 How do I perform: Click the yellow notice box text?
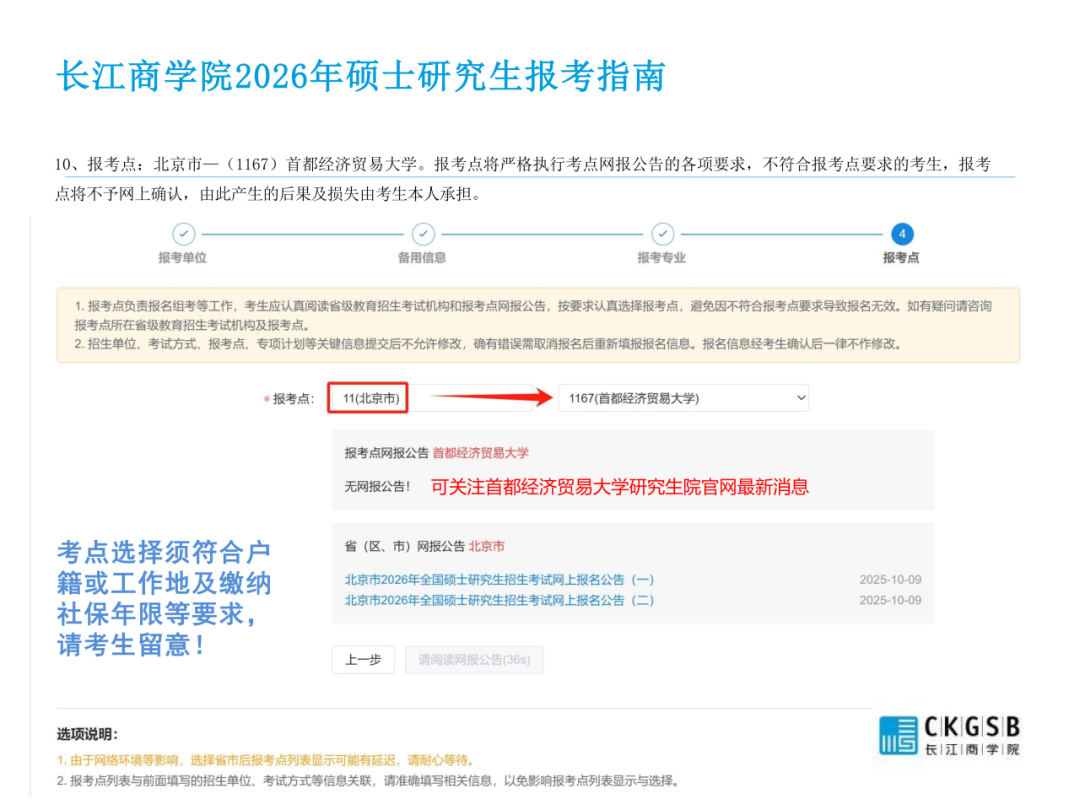coord(538,325)
